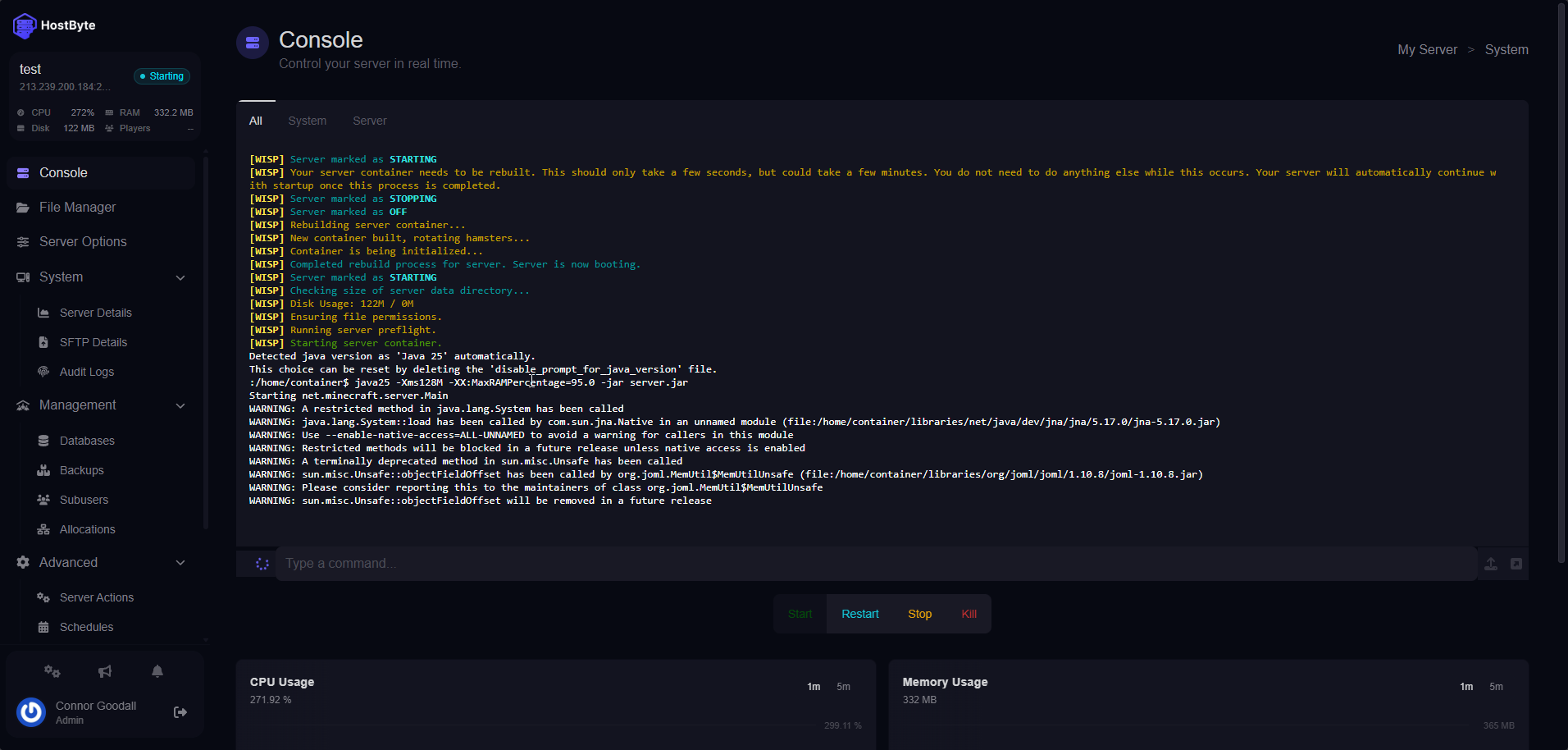The image size is (1568, 750).
Task: Open the Schedules menu label
Action: click(87, 627)
